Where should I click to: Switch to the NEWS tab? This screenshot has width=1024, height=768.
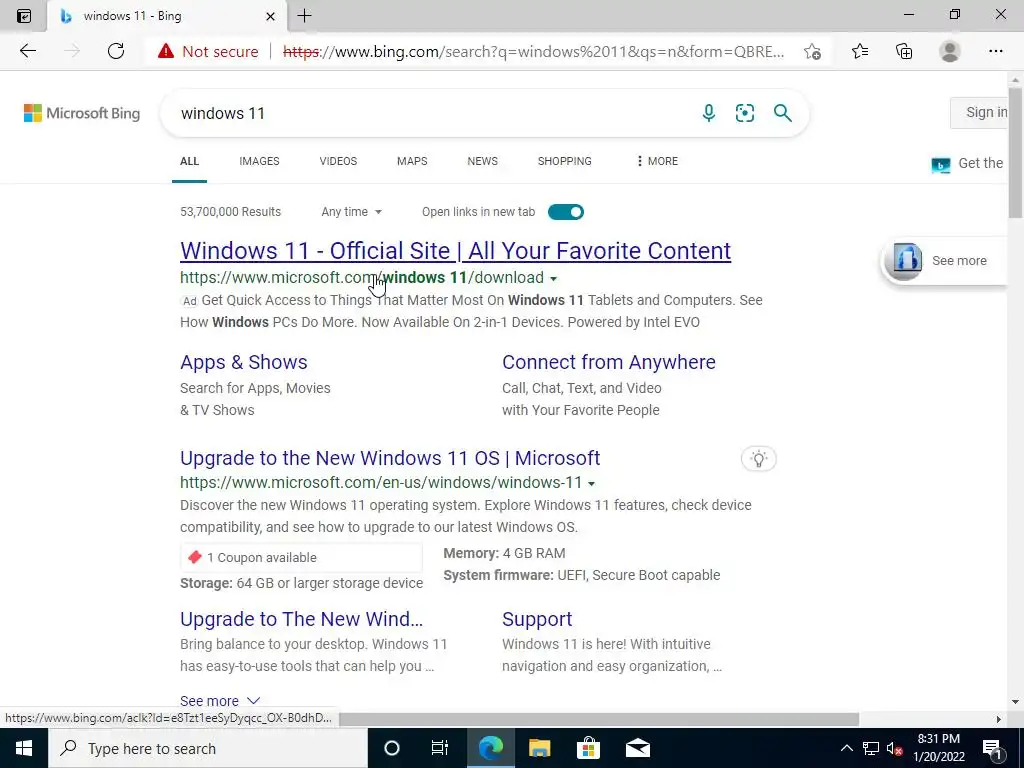point(483,161)
